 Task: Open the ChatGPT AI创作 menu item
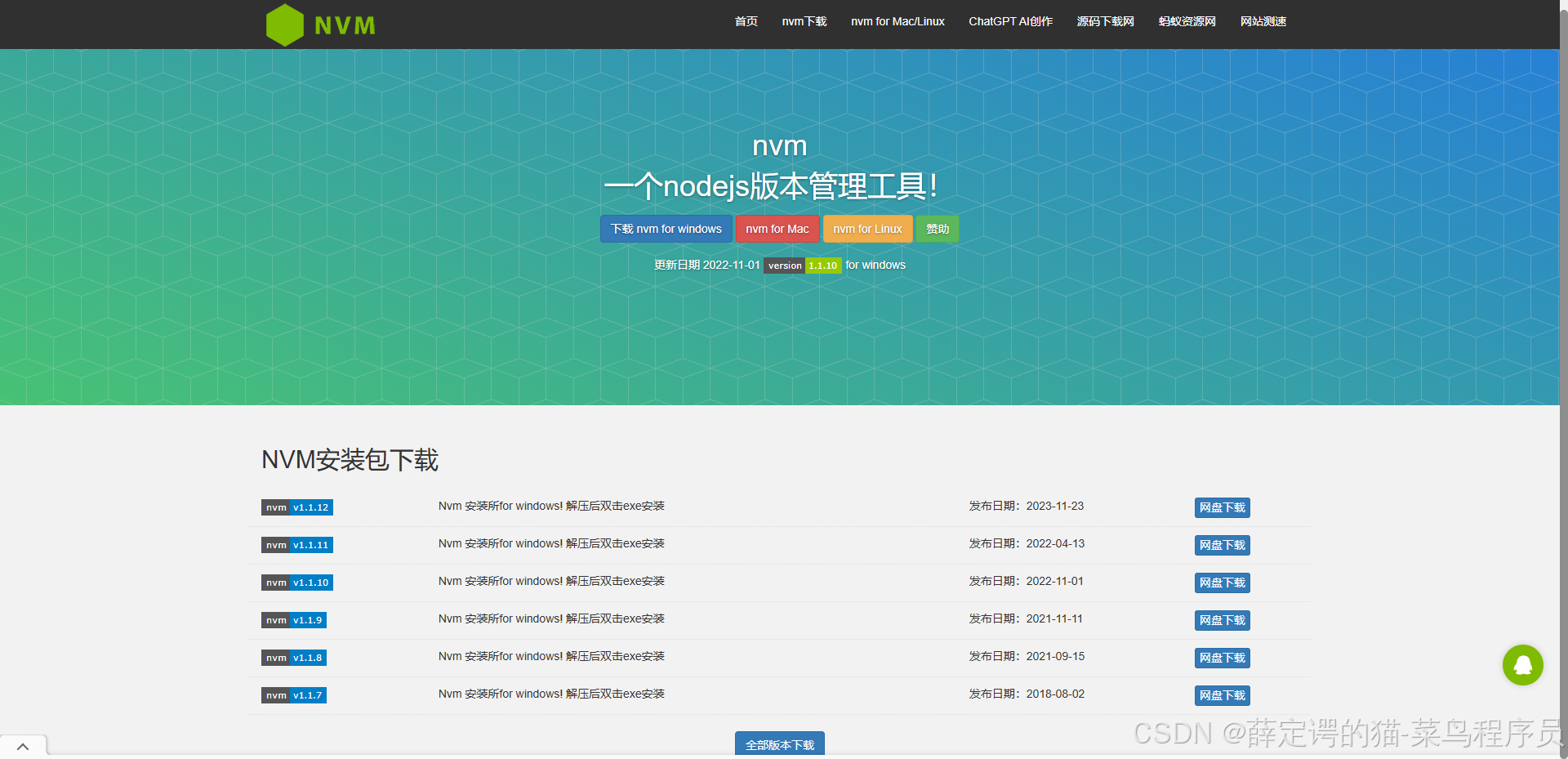1010,22
